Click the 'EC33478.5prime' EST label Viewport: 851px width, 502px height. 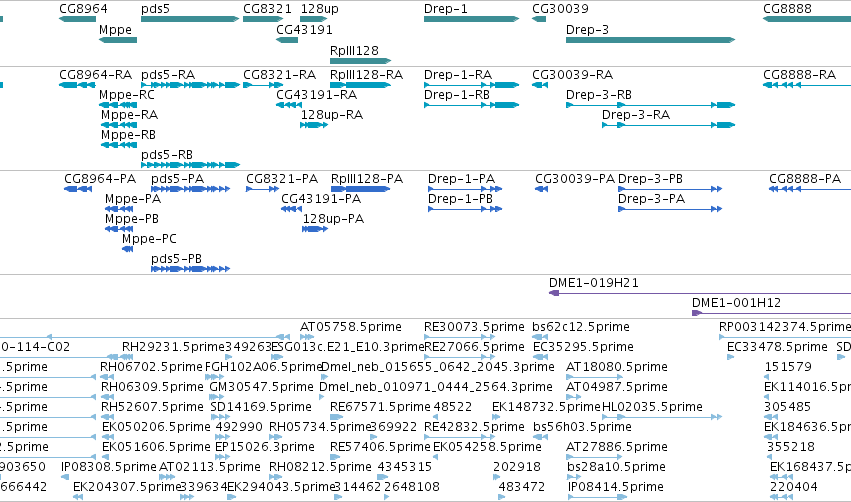[777, 347]
